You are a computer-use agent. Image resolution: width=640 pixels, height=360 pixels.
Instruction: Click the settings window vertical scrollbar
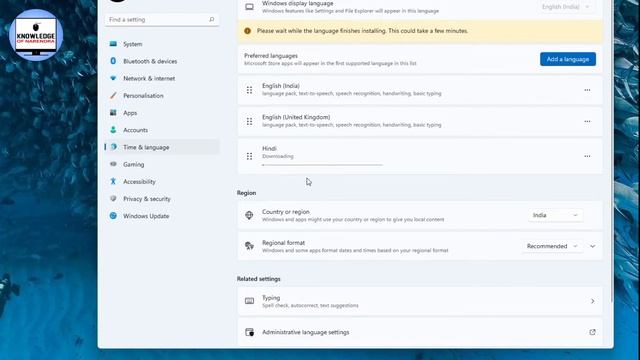click(x=611, y=151)
